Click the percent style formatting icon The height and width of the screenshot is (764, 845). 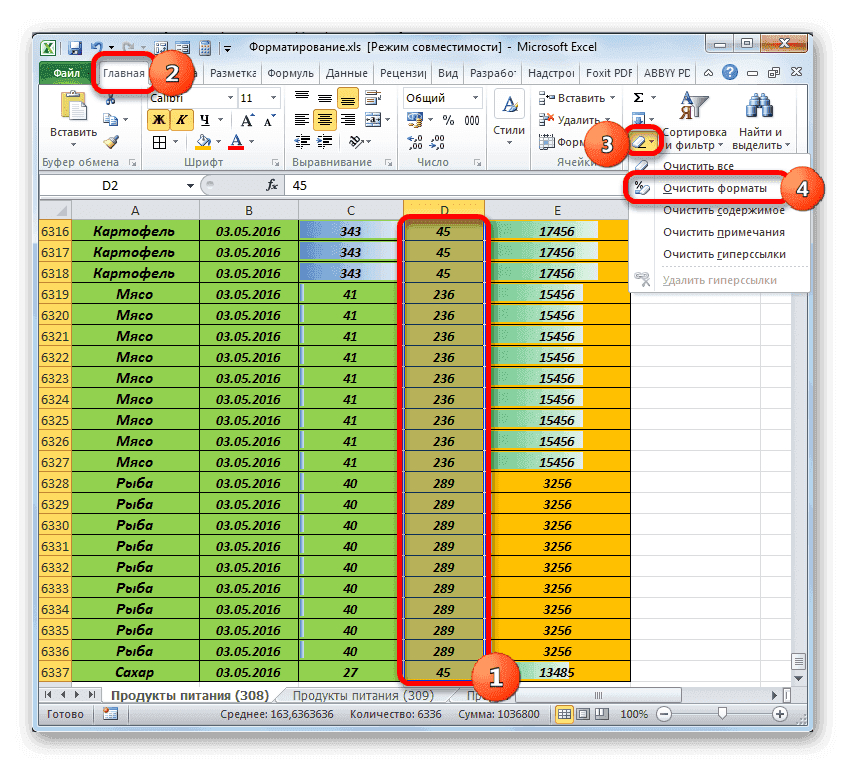[447, 119]
